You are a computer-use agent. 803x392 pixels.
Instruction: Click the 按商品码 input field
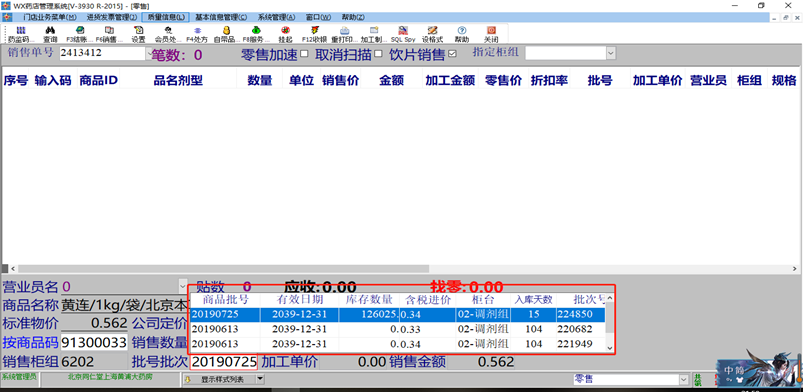click(x=94, y=342)
